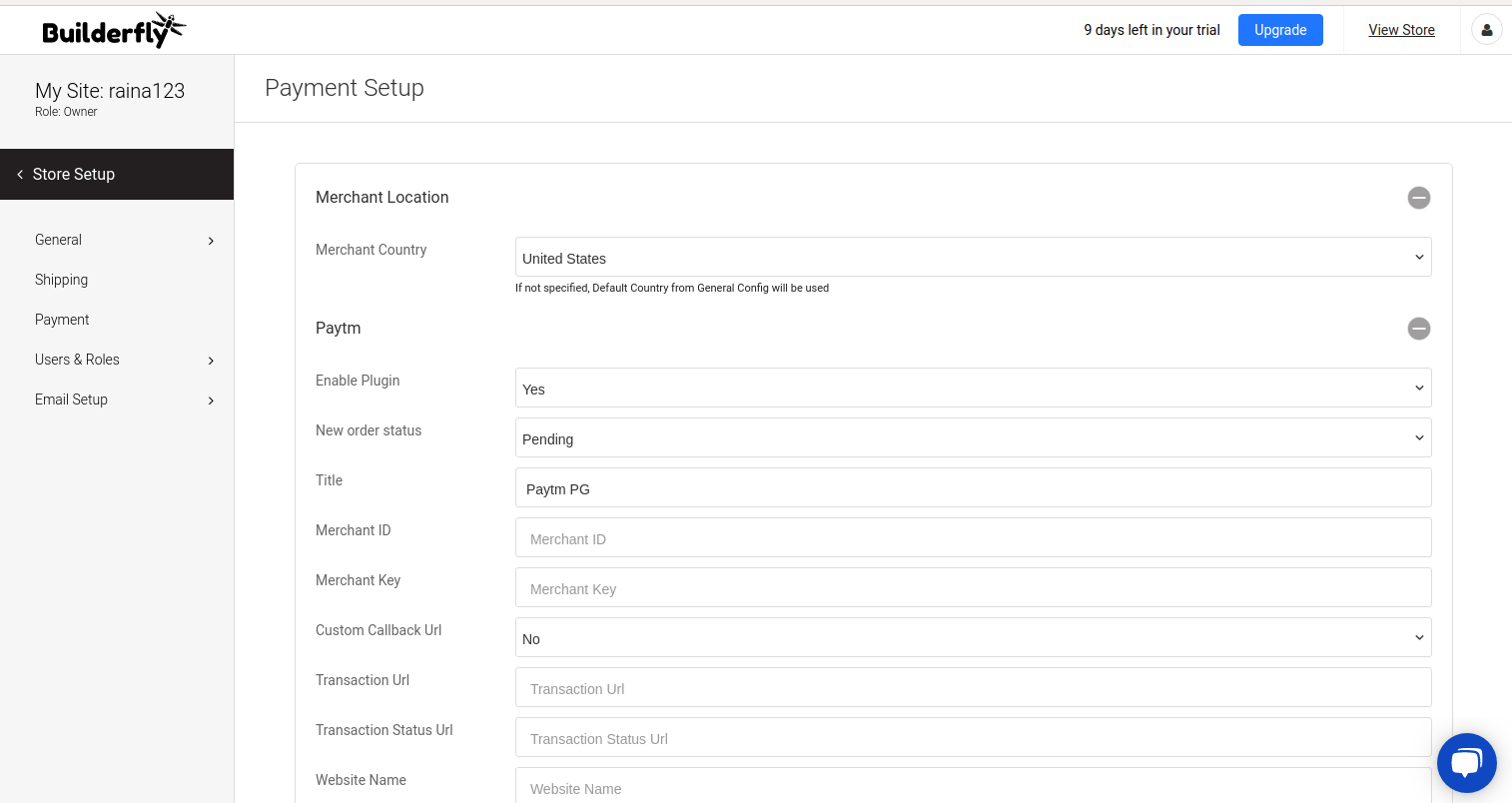Go to Shipping in sidebar
1512x803 pixels.
pyautogui.click(x=61, y=280)
